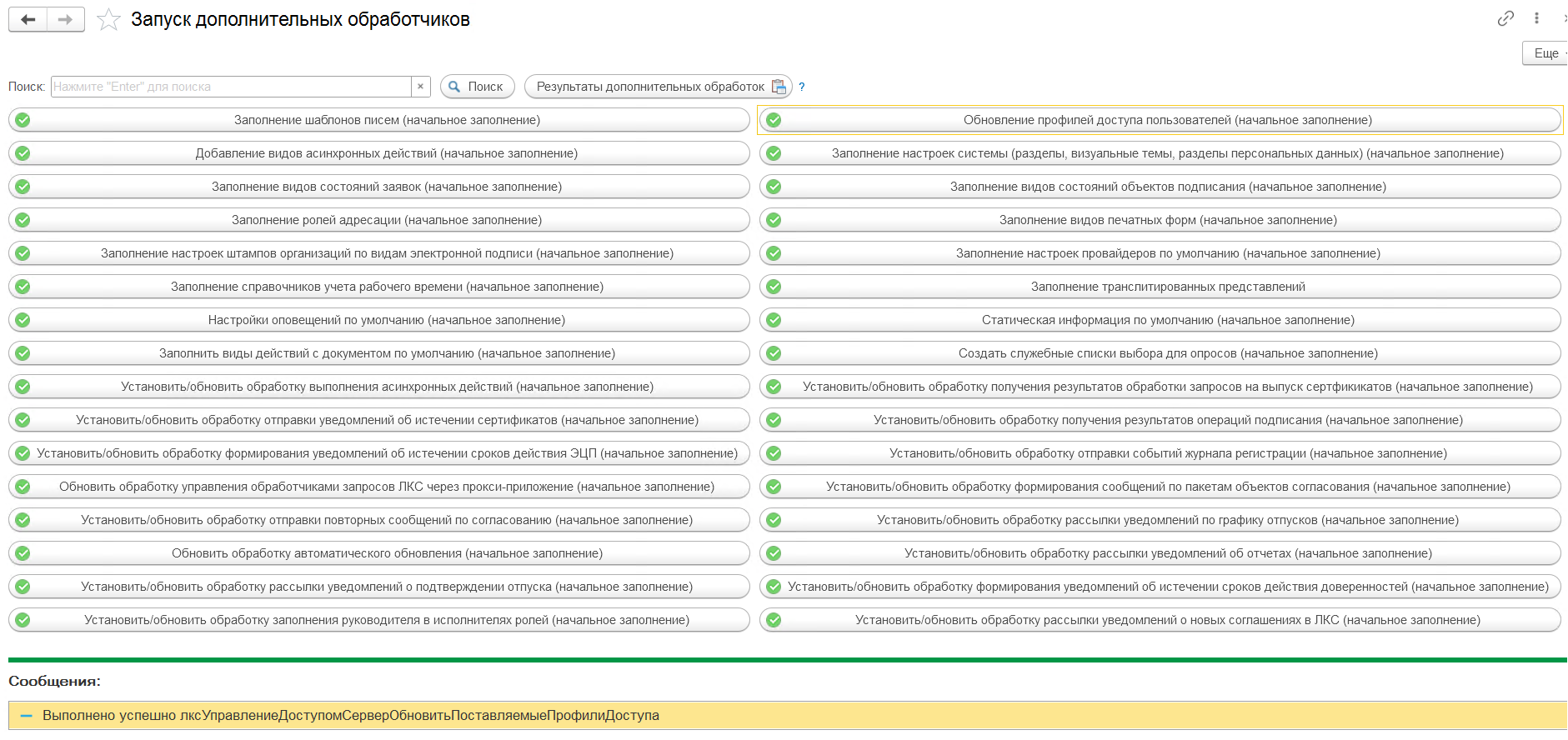1568x740 pixels.
Task: Click the back navigation arrow
Action: coord(28,19)
